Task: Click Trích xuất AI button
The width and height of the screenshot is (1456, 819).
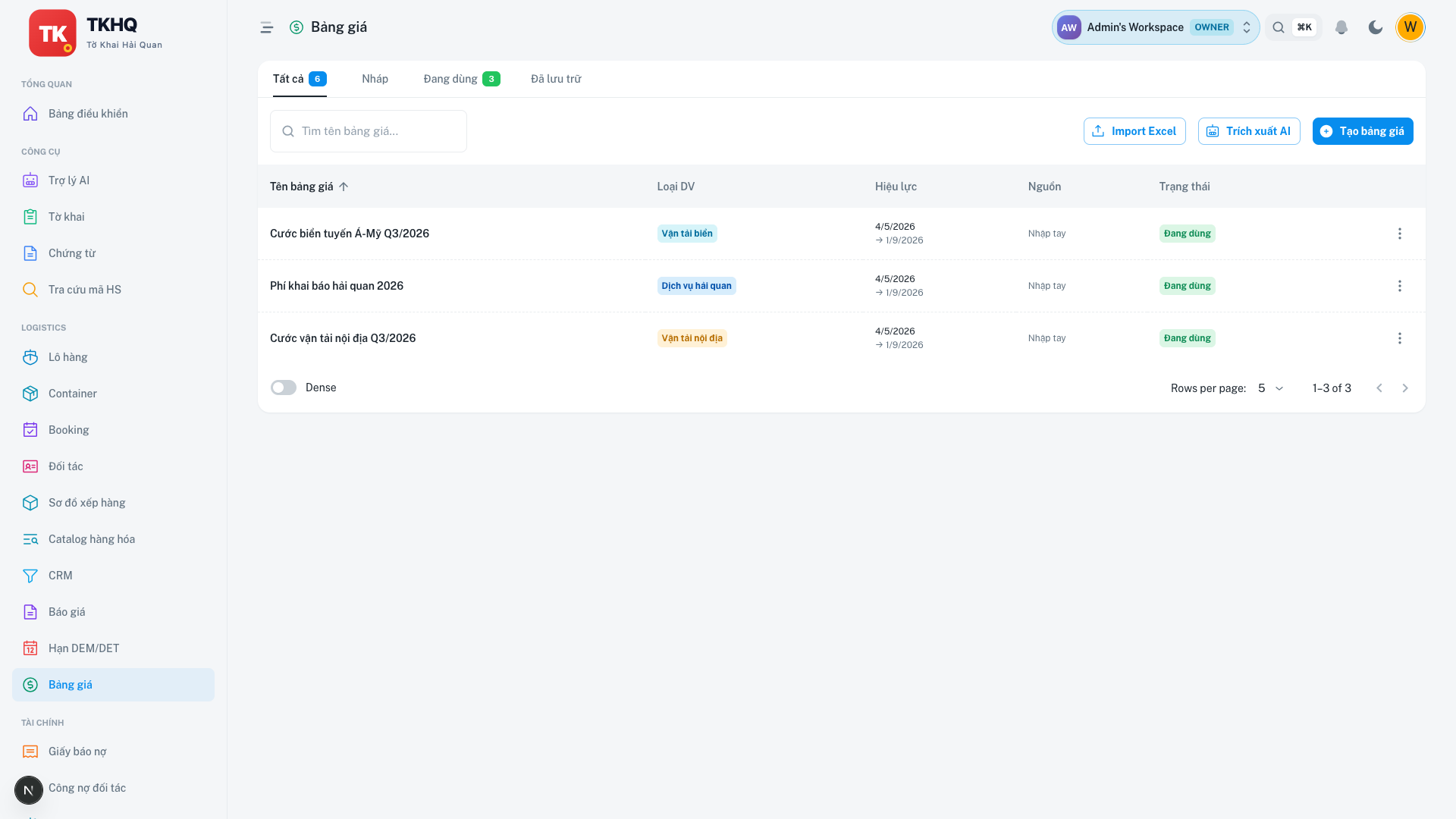Action: [x=1249, y=131]
